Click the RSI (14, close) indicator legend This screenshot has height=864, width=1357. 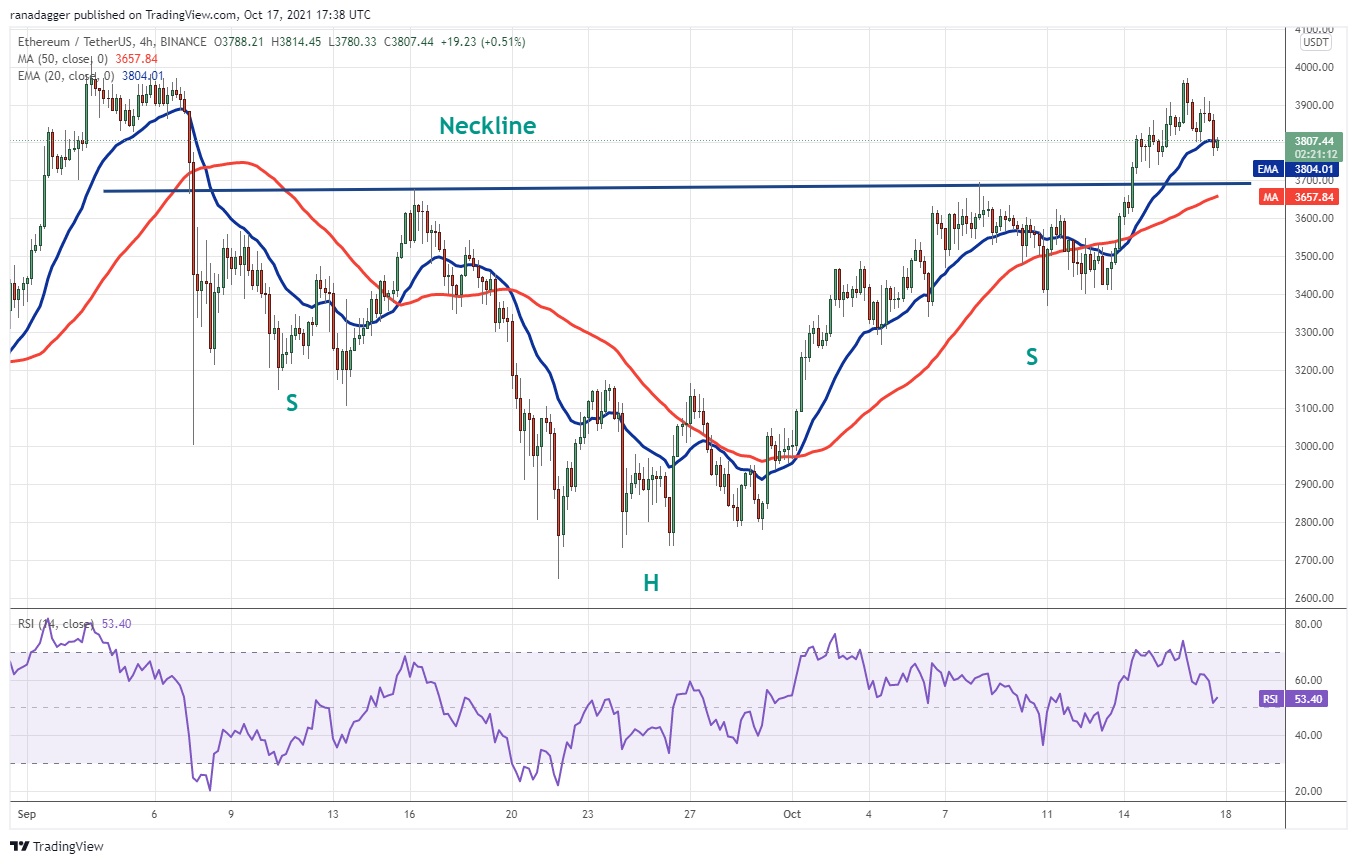75,624
